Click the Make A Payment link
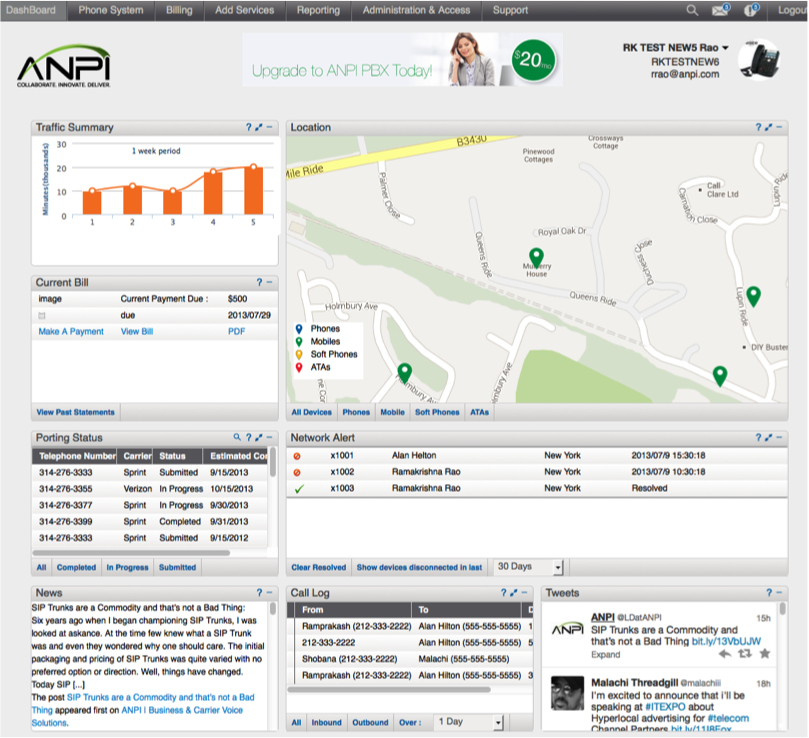The width and height of the screenshot is (809, 738). click(71, 331)
